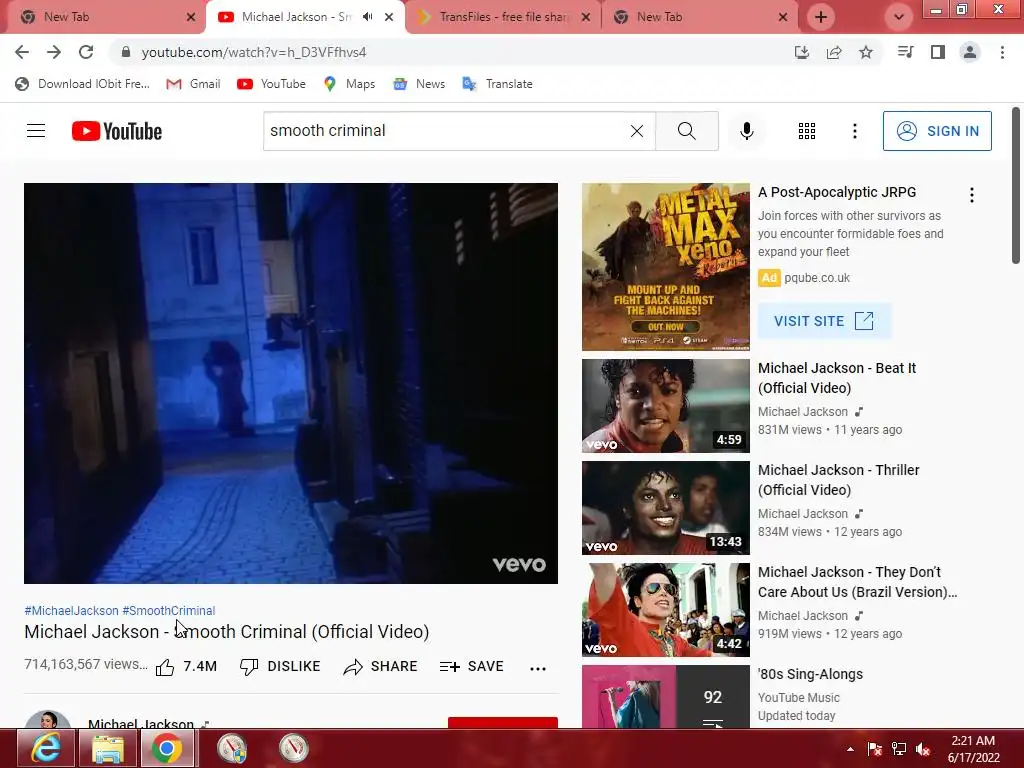This screenshot has height=768, width=1024.
Task: Go back to the previous page
Action: tap(22, 52)
